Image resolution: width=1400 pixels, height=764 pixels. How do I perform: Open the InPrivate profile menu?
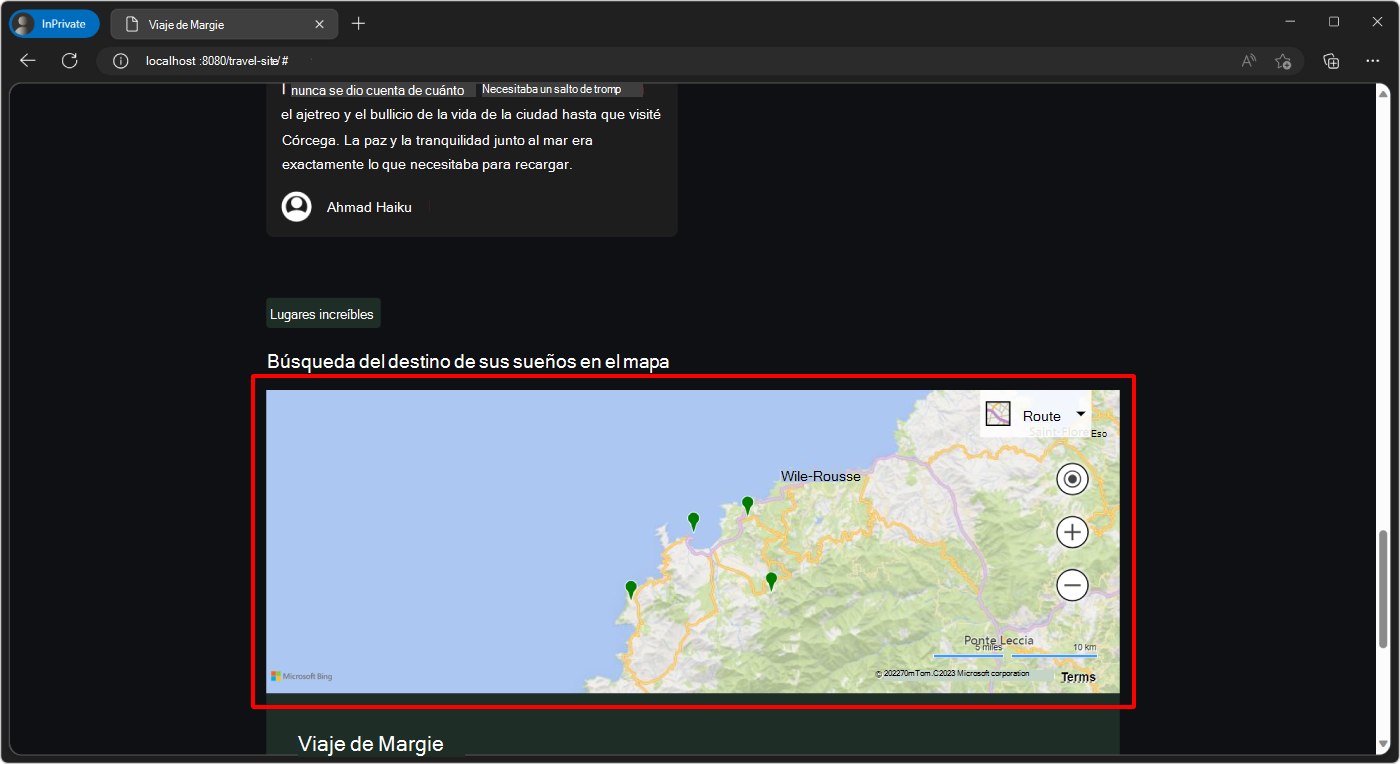tap(53, 22)
